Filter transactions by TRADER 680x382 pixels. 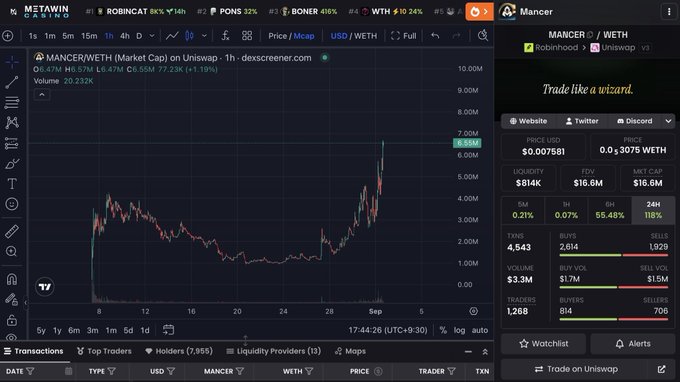click(x=451, y=371)
